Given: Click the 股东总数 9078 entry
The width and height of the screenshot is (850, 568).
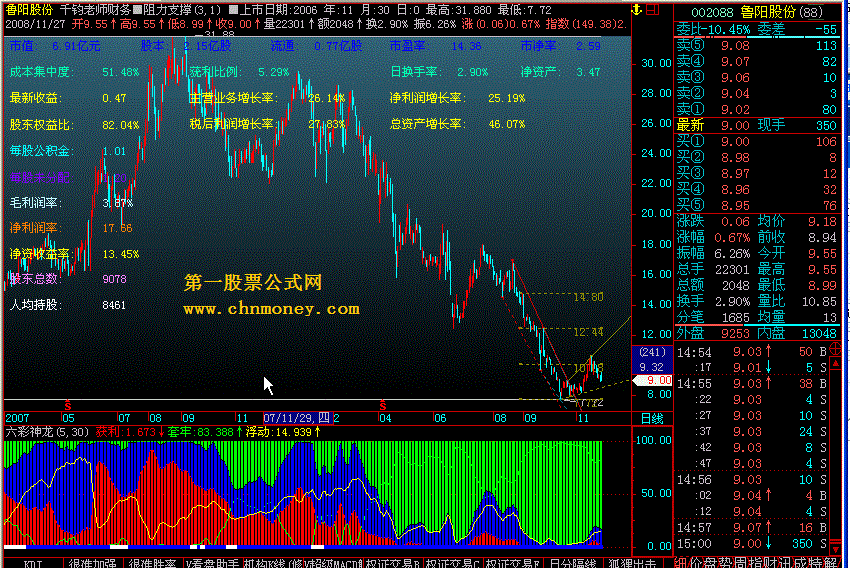Looking at the screenshot, I should [x=68, y=279].
